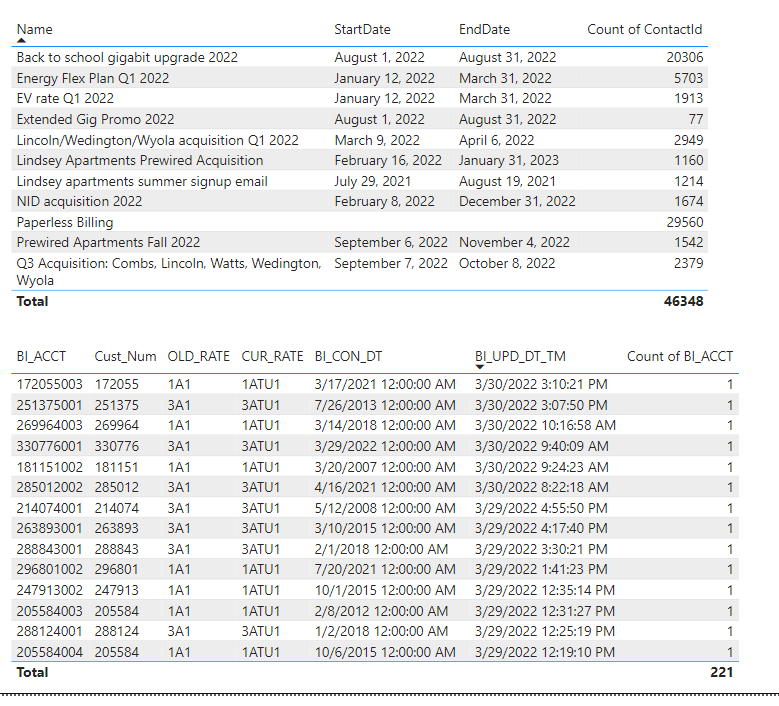Click the total value 46348
The height and width of the screenshot is (706, 779).
click(684, 302)
